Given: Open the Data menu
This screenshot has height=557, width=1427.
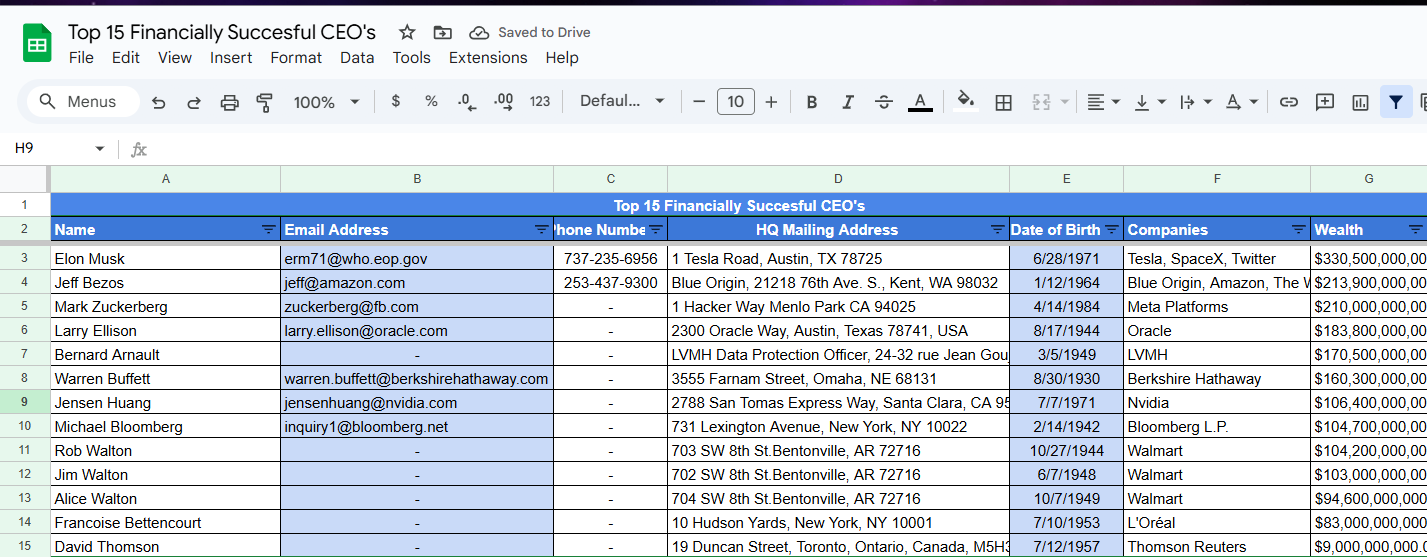Looking at the screenshot, I should pyautogui.click(x=357, y=58).
